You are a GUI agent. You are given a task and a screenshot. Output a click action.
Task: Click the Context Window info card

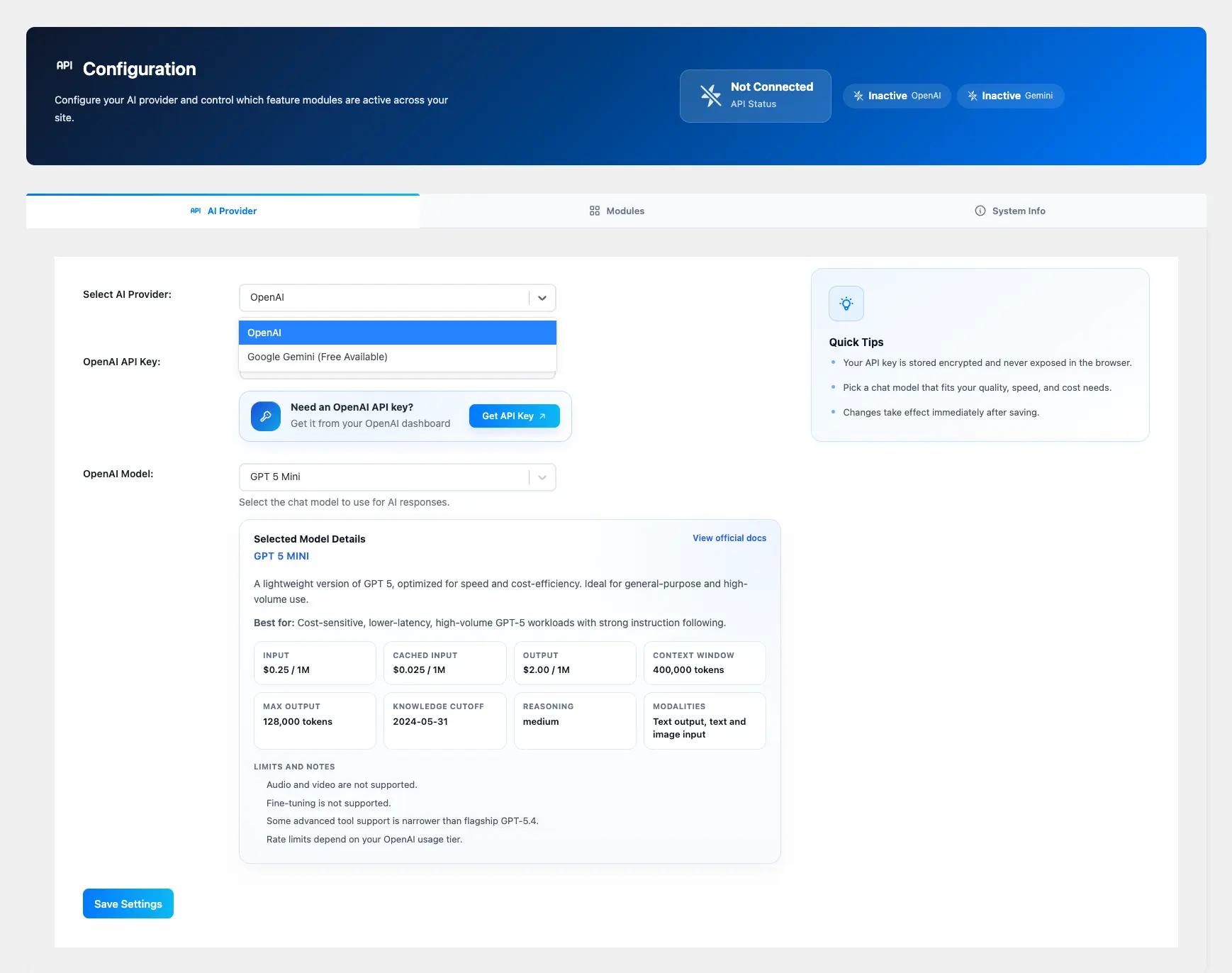pos(705,663)
